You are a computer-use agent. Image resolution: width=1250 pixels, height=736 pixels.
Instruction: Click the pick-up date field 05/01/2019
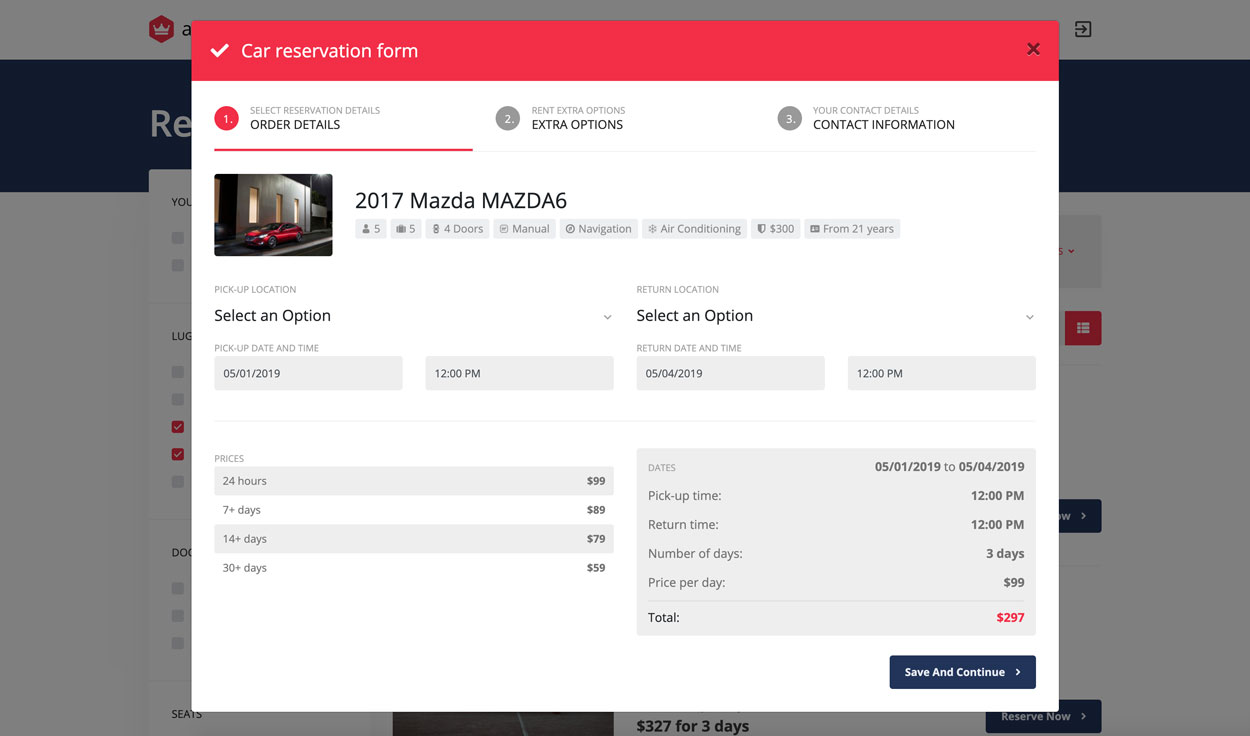pyautogui.click(x=308, y=373)
